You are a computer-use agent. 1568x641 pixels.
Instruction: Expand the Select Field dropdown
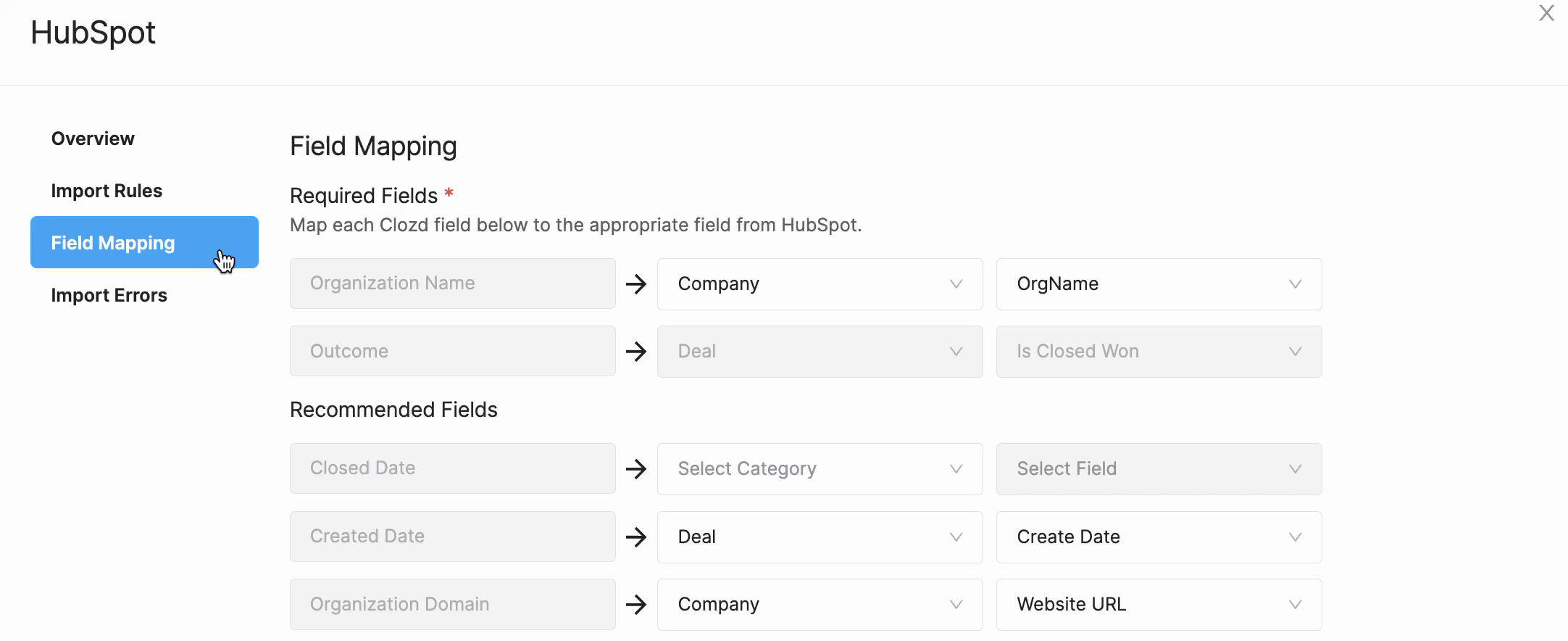pos(1159,469)
